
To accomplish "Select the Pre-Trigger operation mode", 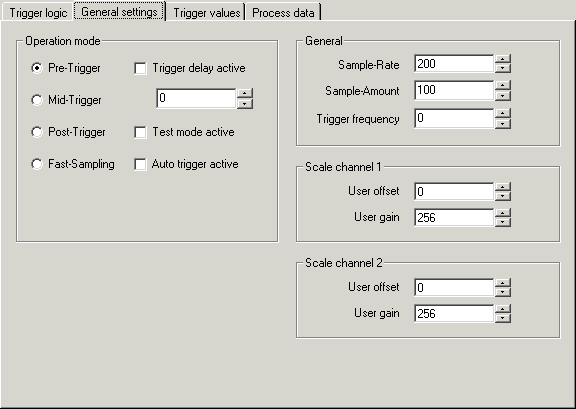I will (x=37, y=68).
